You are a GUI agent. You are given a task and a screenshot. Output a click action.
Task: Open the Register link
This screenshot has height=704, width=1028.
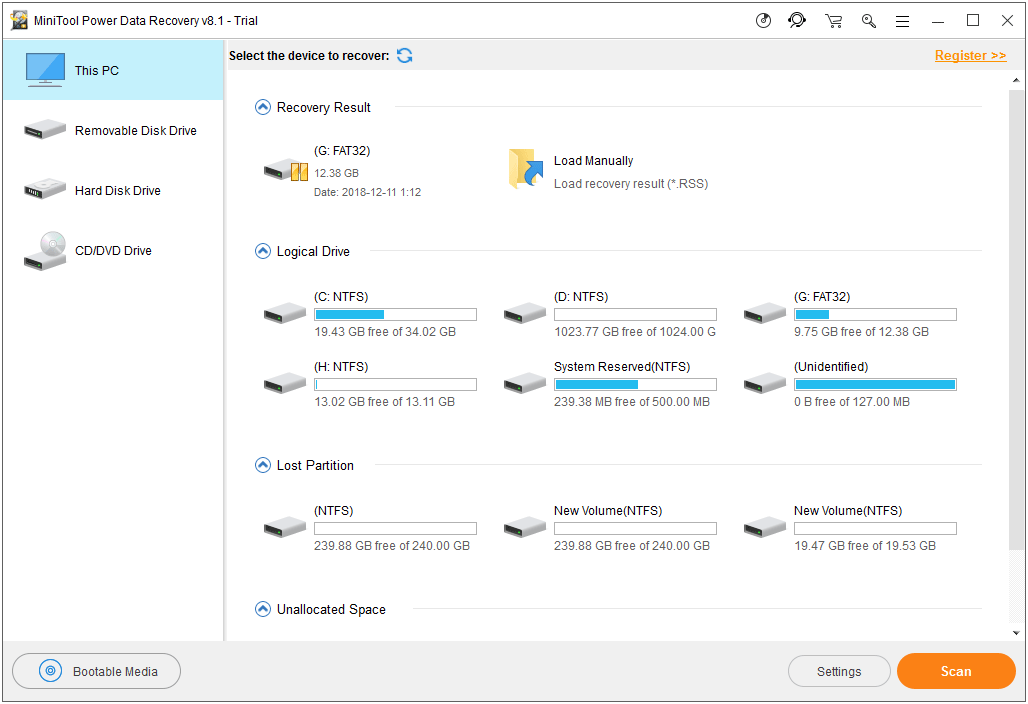[969, 55]
